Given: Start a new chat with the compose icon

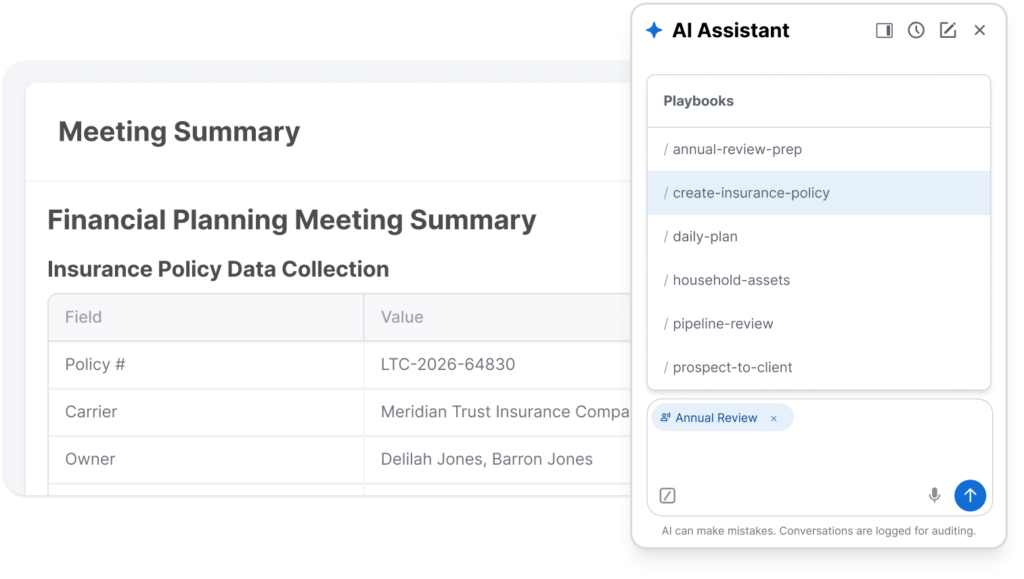Looking at the screenshot, I should [x=948, y=30].
